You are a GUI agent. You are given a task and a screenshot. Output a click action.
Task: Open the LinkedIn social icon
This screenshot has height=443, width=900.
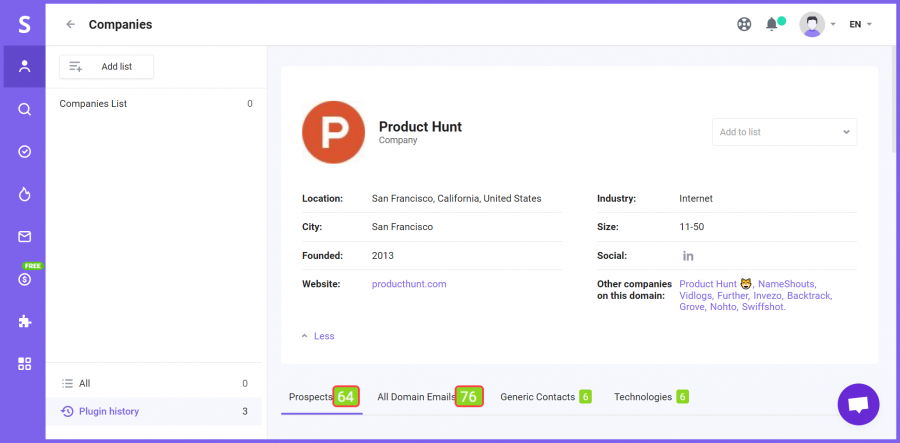688,256
